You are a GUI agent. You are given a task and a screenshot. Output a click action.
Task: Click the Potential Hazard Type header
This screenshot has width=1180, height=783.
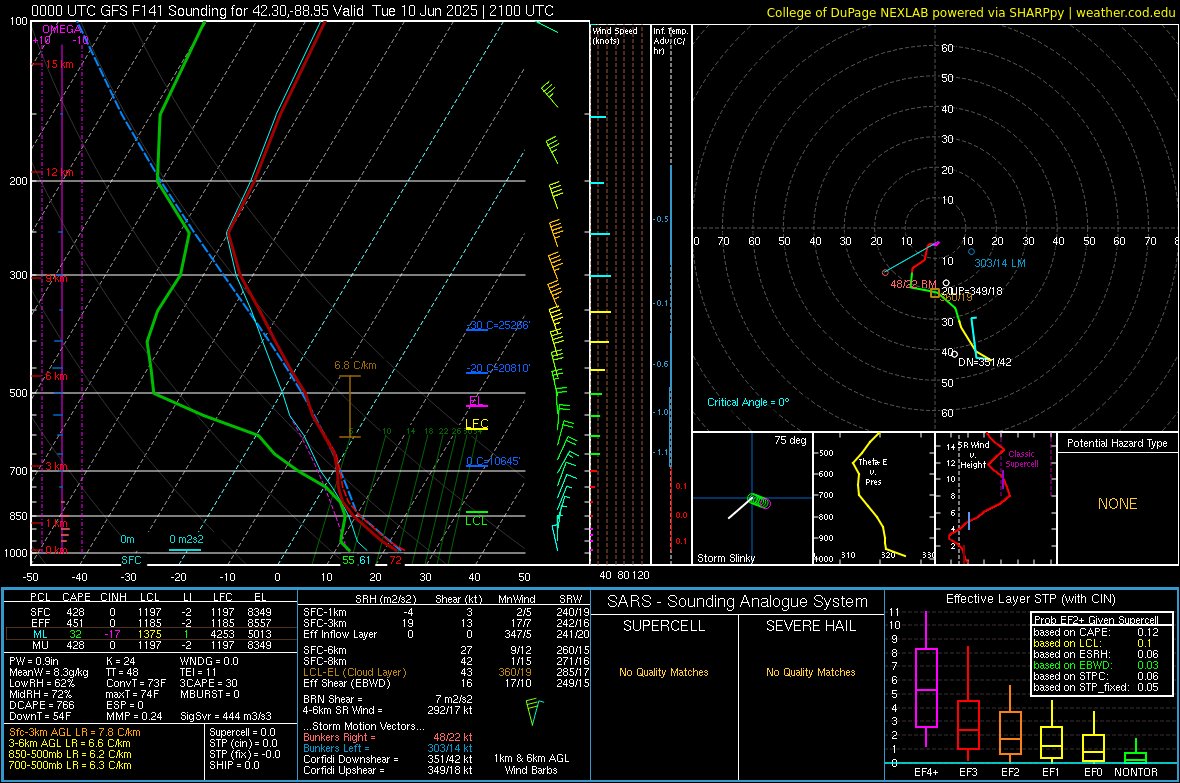click(x=1117, y=443)
